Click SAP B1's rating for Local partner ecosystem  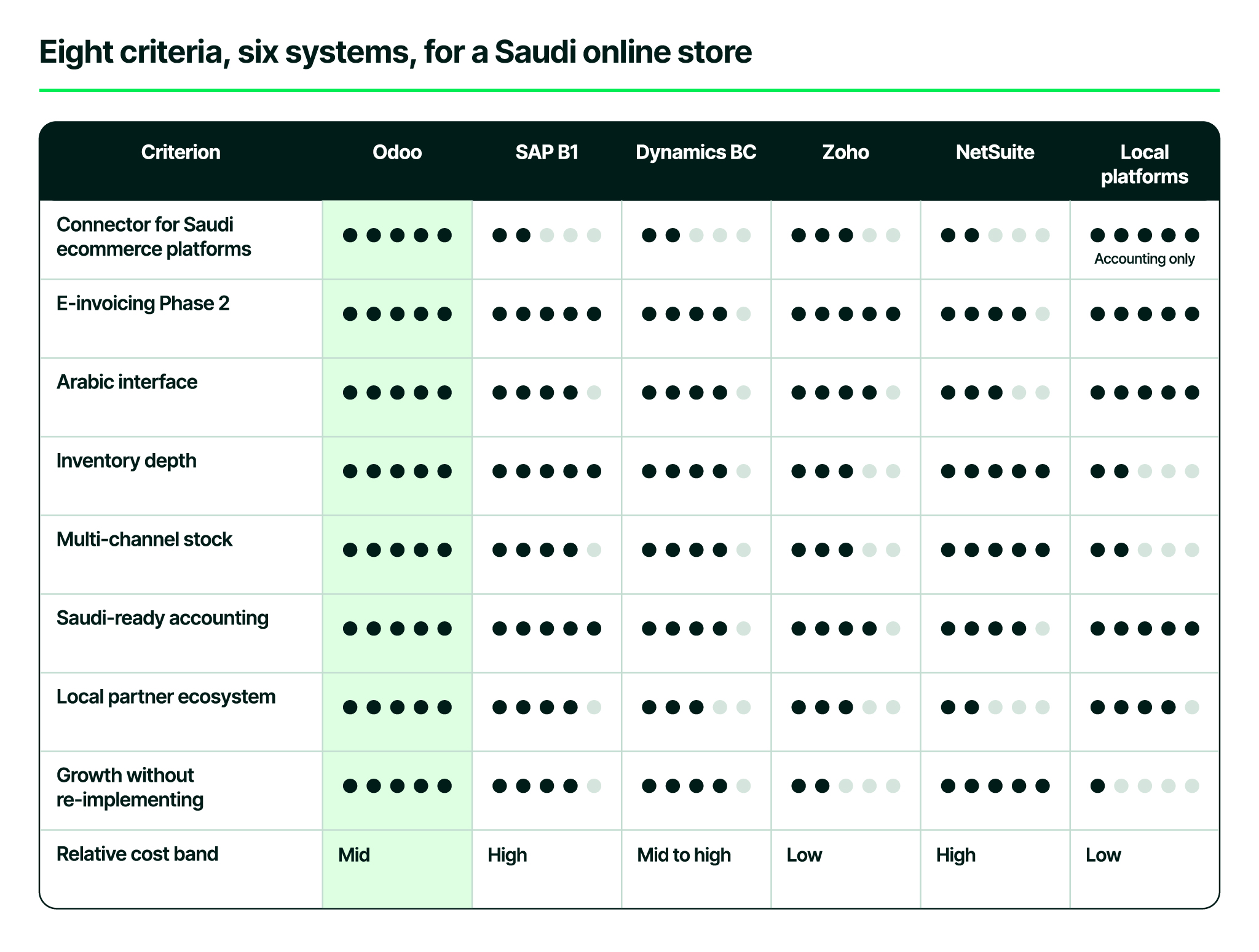547,707
